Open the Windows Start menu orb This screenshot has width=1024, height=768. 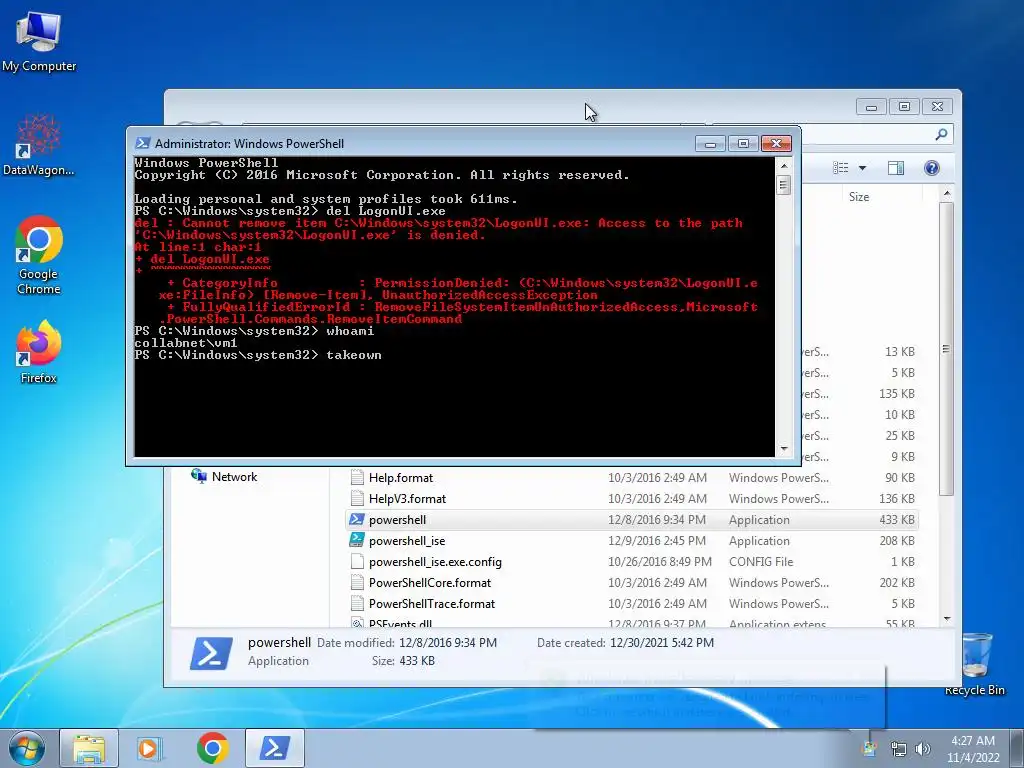coord(27,748)
